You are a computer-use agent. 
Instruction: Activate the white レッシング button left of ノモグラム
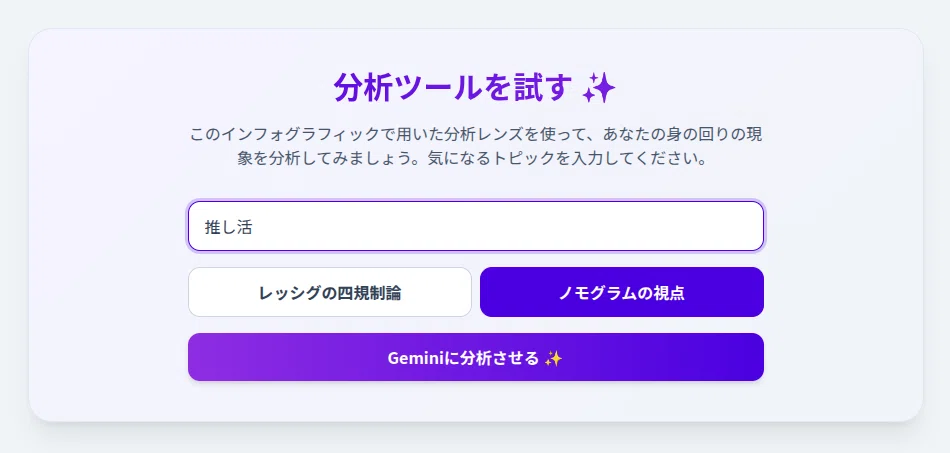coord(330,292)
